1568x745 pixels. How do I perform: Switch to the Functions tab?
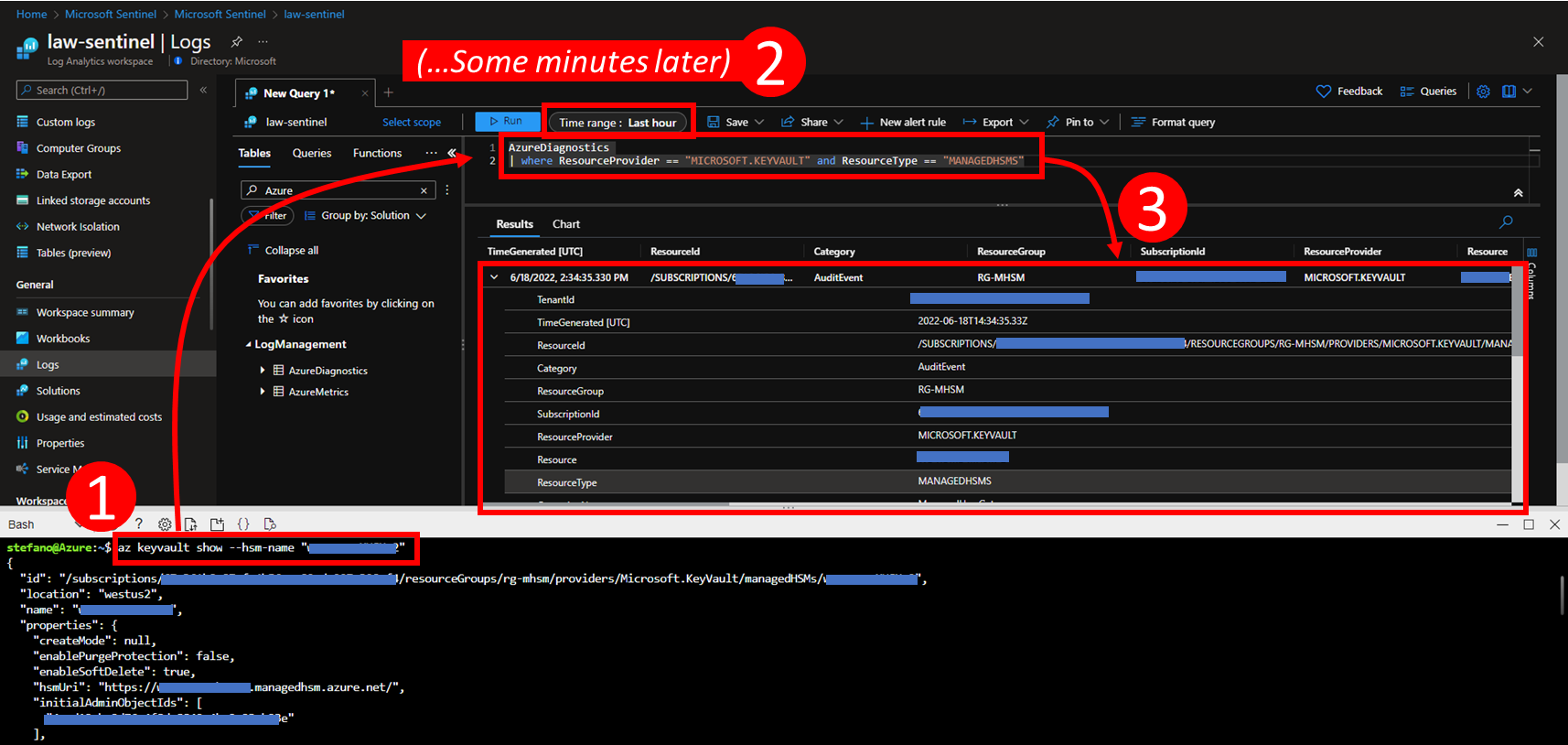click(x=377, y=153)
